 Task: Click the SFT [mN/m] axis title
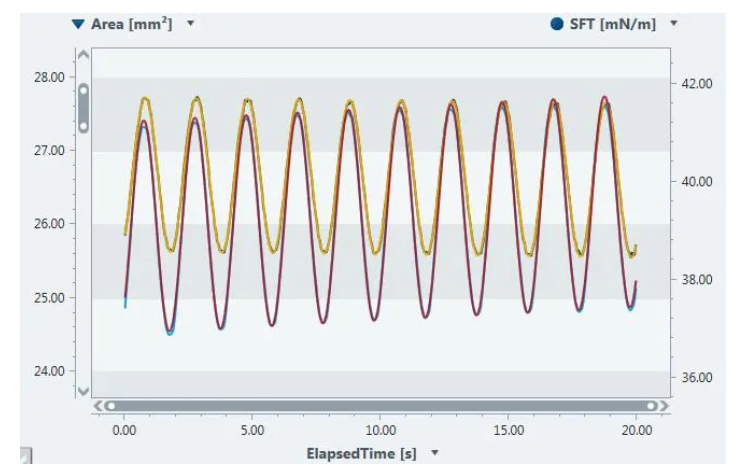[x=613, y=24]
